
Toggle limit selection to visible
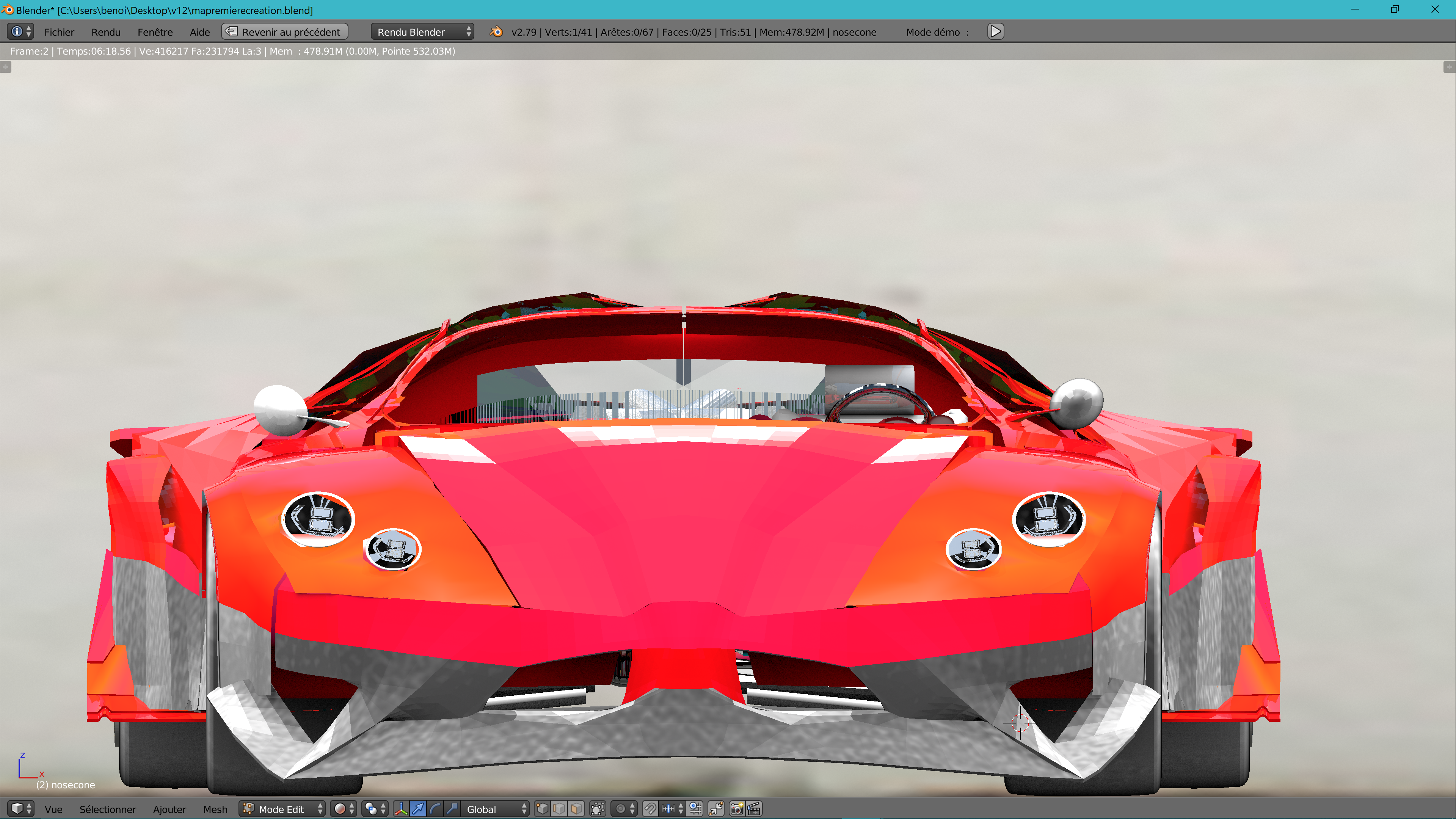(x=598, y=809)
